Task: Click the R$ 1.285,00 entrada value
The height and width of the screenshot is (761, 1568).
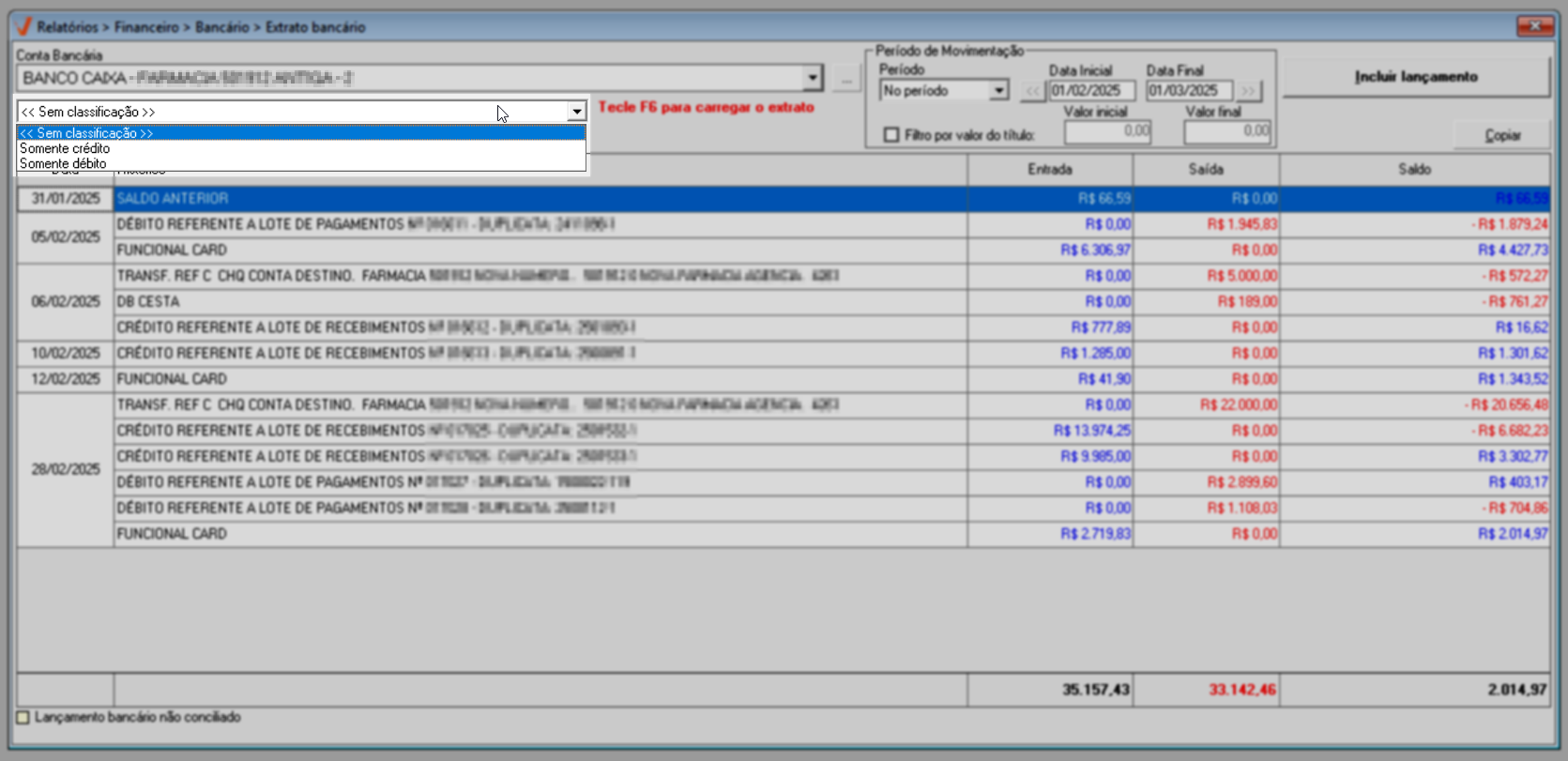Action: point(1095,354)
